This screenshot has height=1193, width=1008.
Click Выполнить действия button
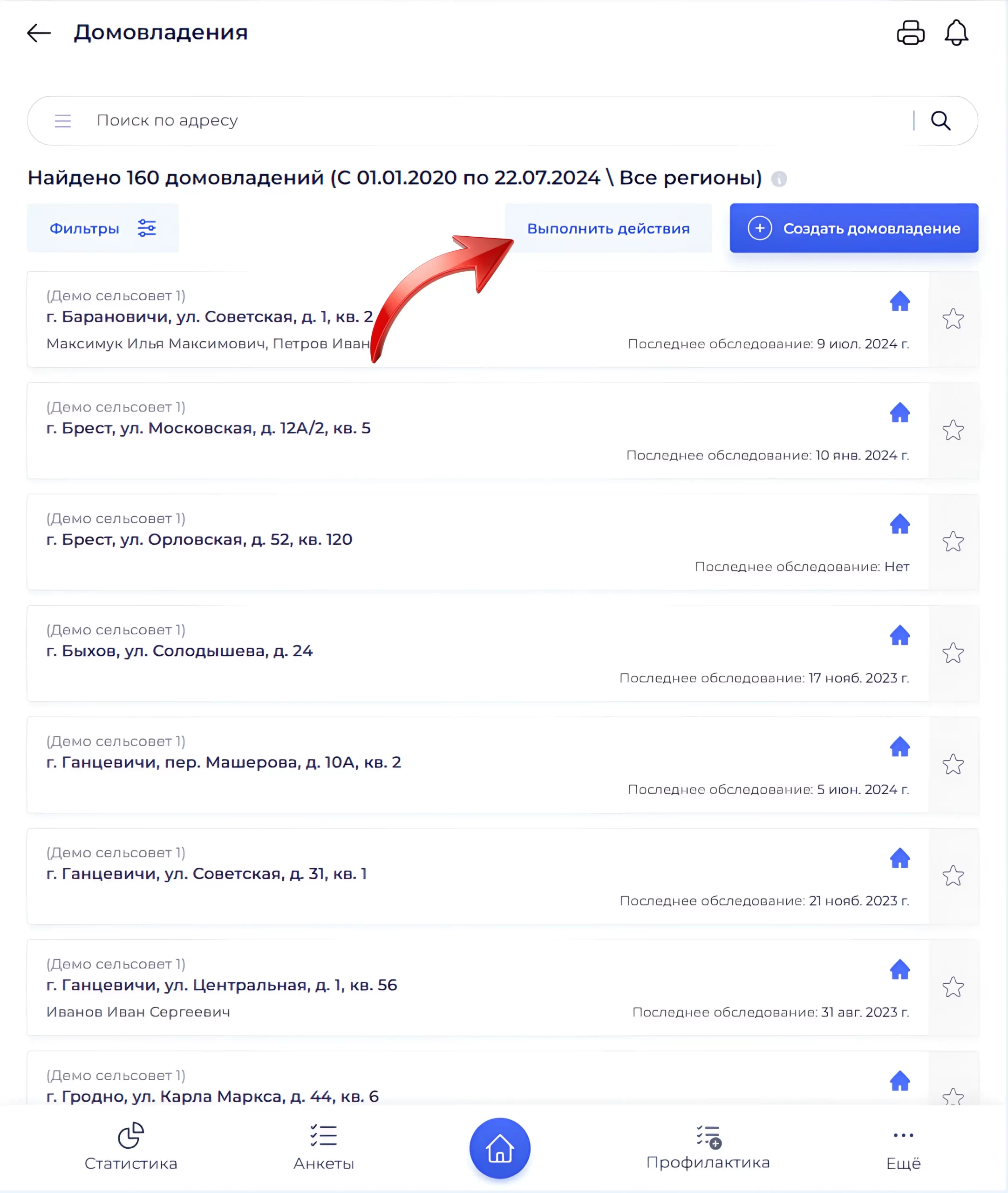[x=608, y=228]
